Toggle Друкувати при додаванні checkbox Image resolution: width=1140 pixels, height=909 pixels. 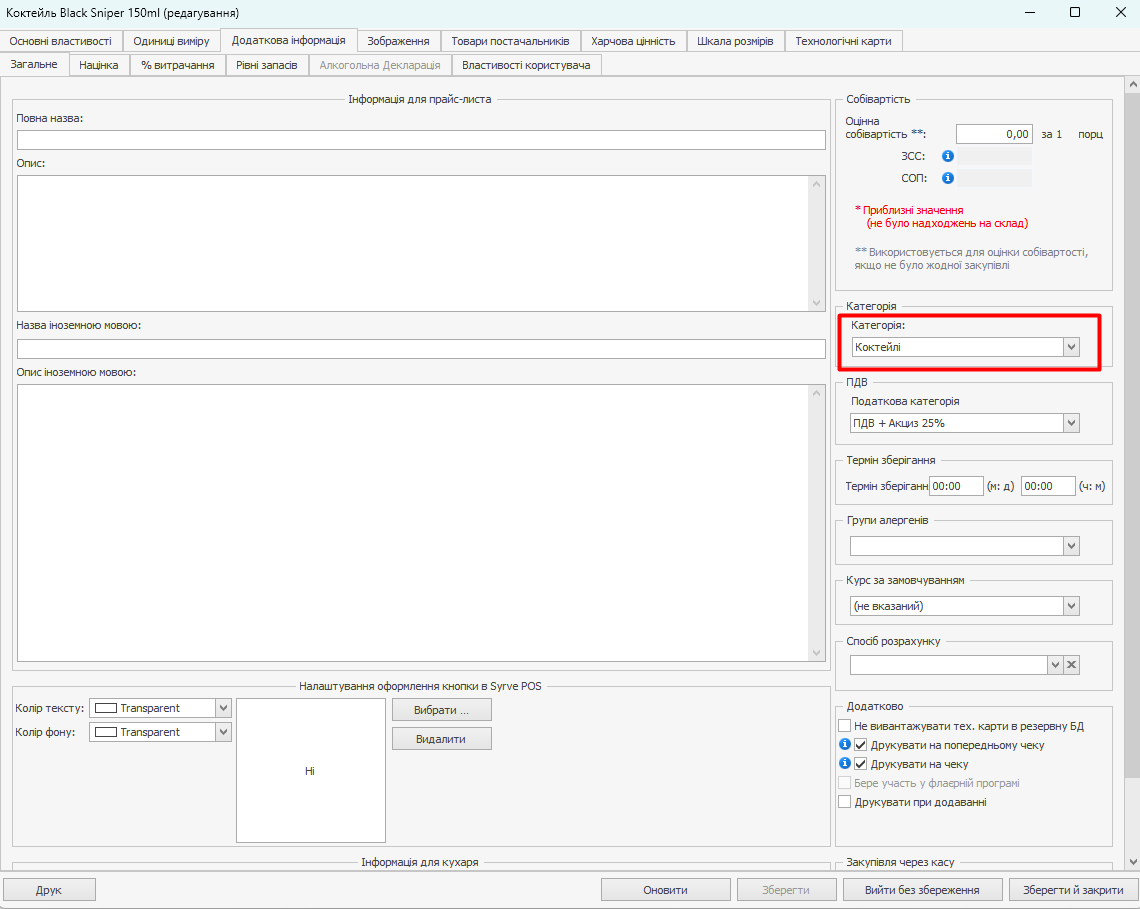(845, 802)
